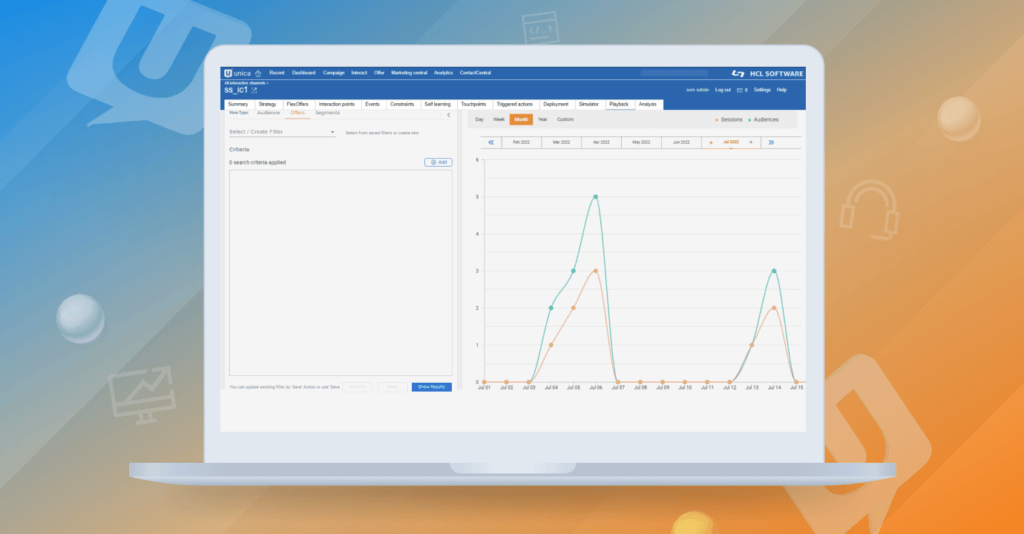
Task: Collapse the filter panel with chevron
Action: click(x=448, y=115)
